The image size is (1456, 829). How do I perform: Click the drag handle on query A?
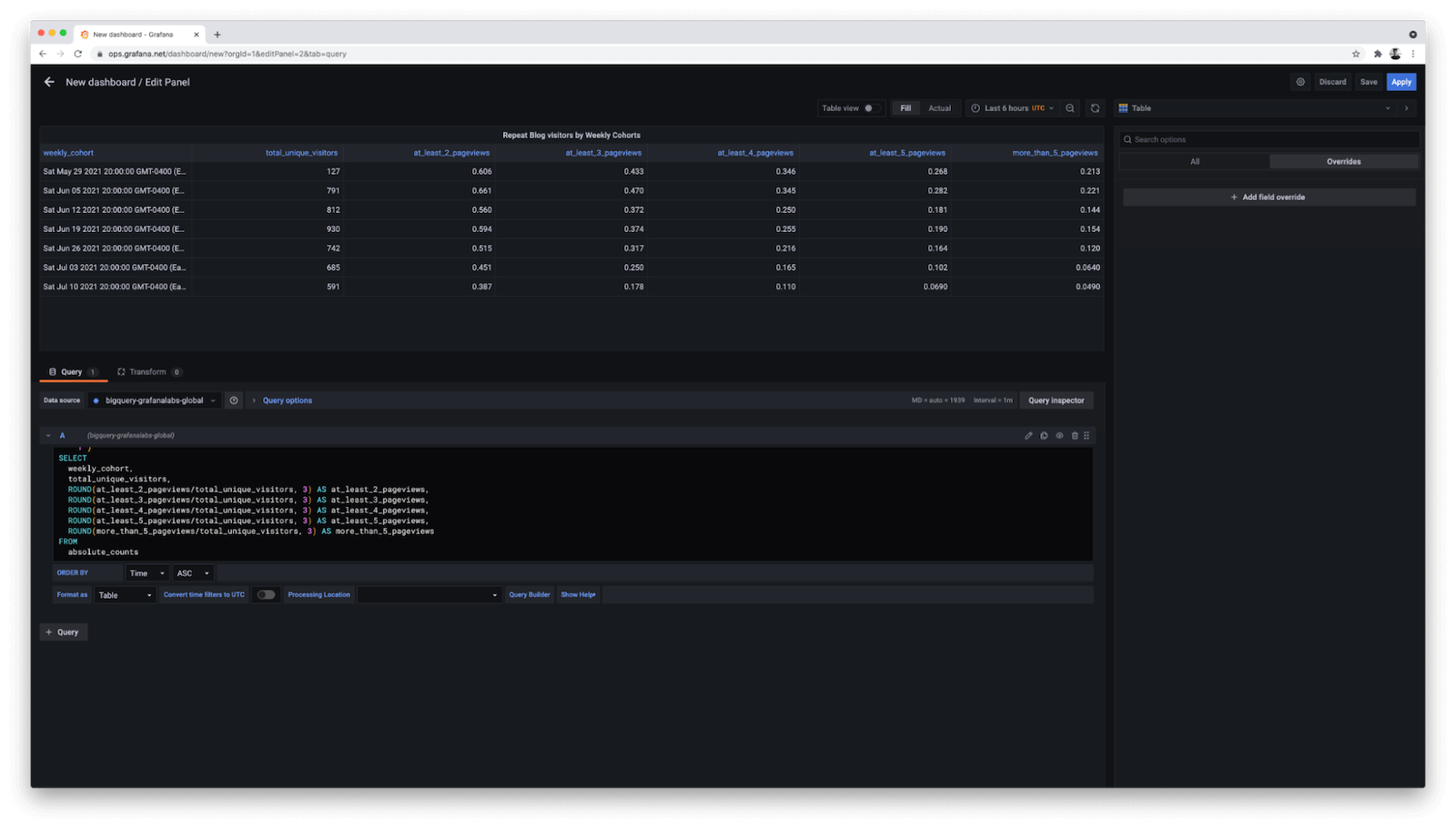(1087, 436)
